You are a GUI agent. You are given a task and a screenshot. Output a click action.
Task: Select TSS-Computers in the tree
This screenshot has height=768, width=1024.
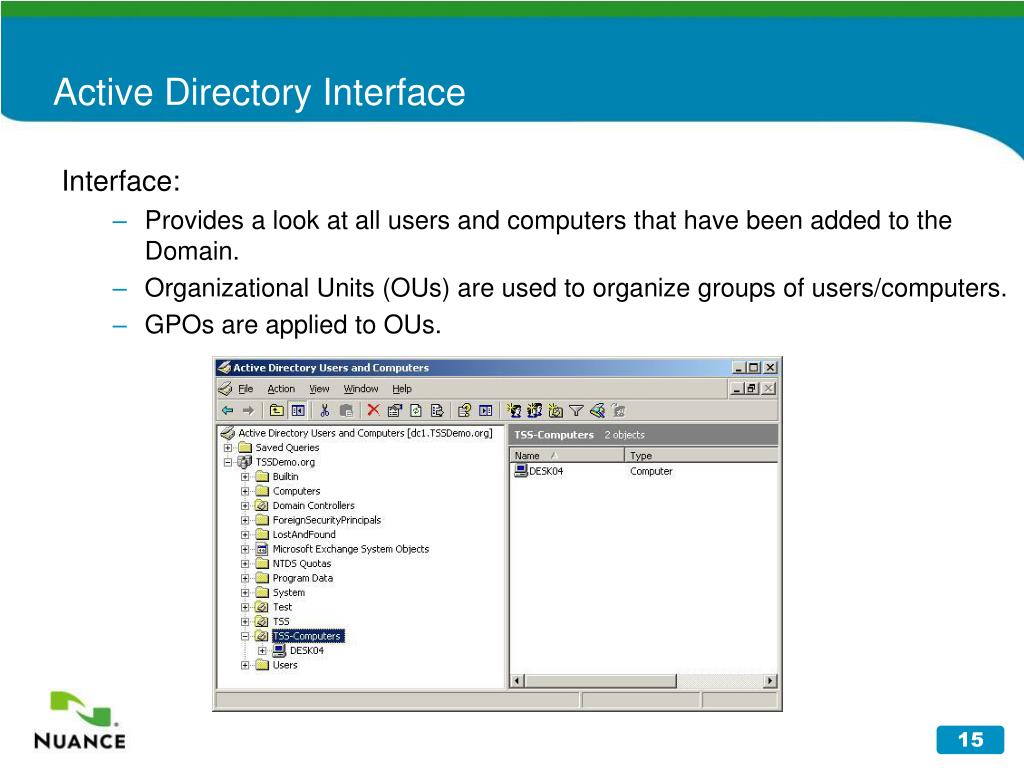coord(307,636)
